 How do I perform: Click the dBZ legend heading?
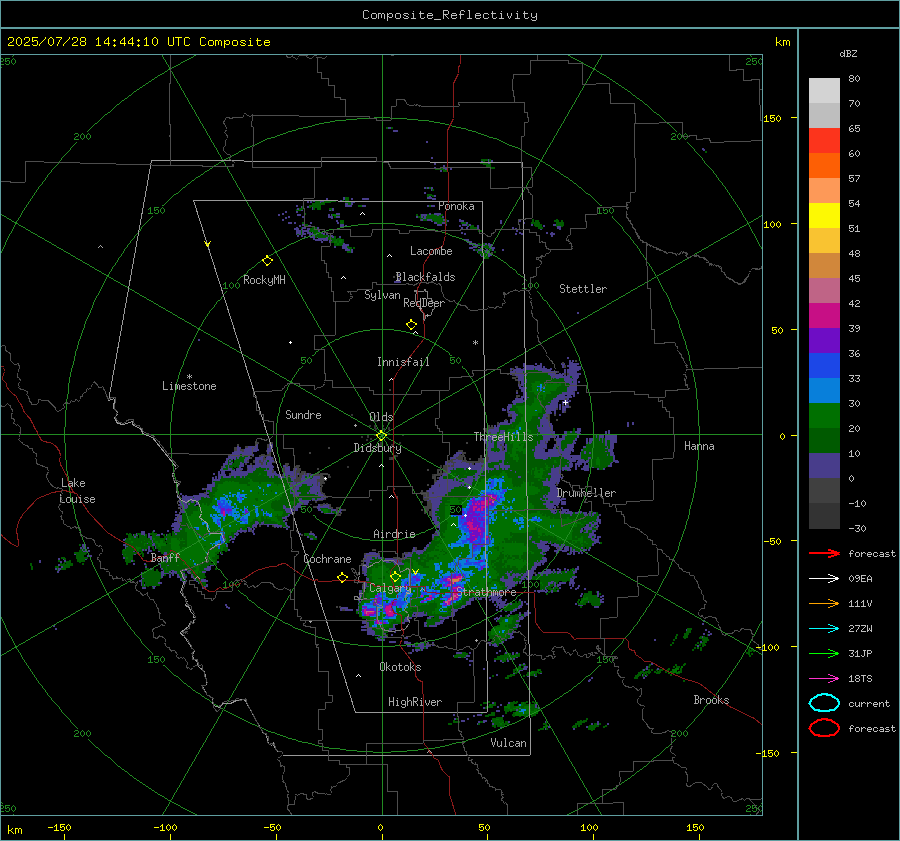(x=848, y=53)
